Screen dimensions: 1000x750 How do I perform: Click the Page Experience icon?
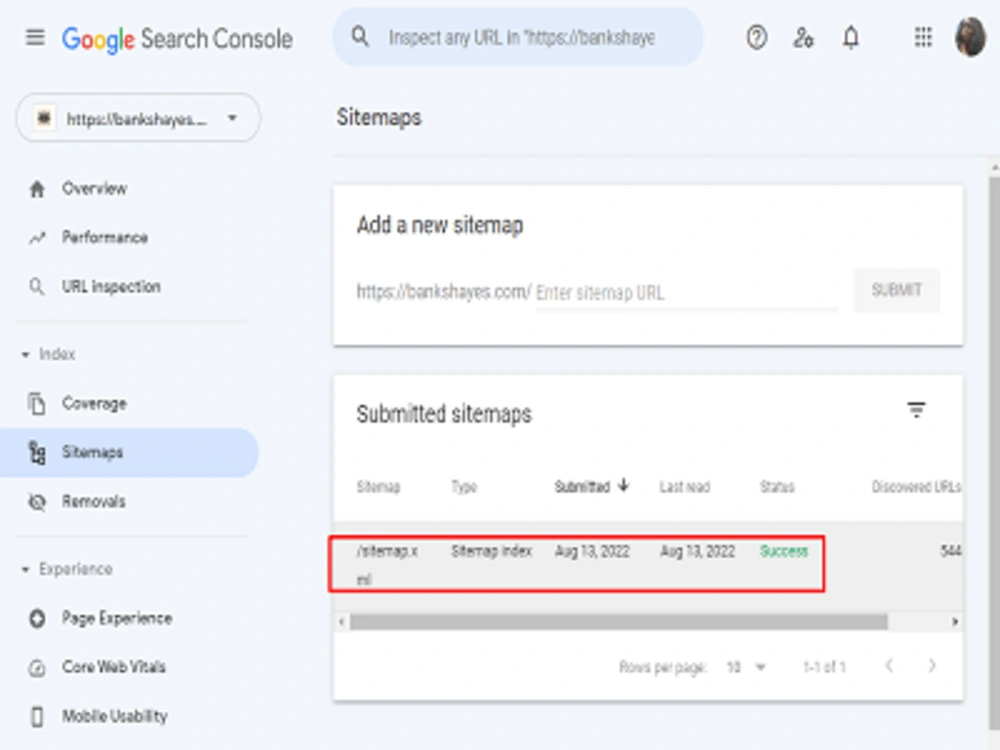point(37,618)
